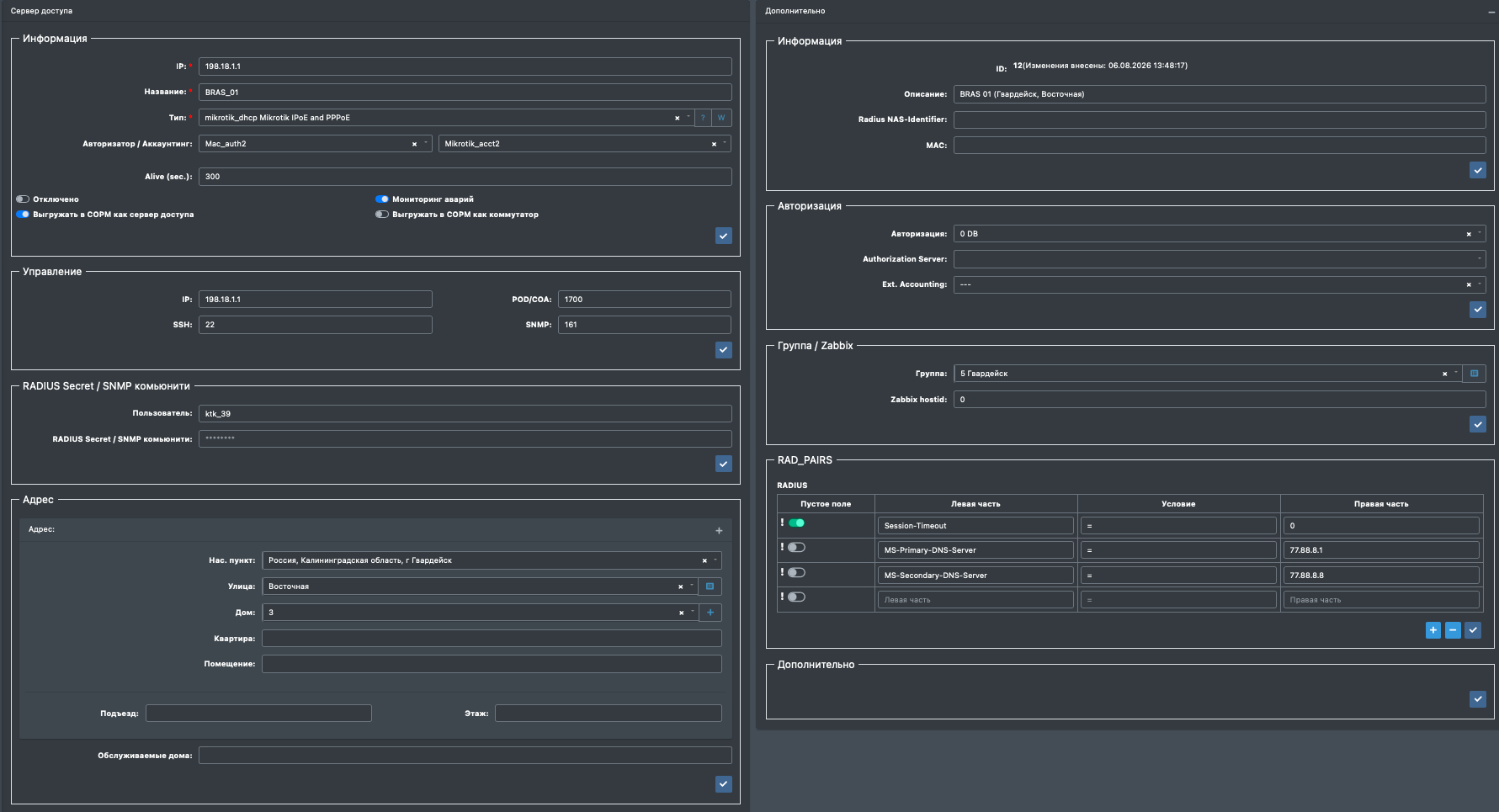This screenshot has height=812, width=1499.
Task: Toggle the Отключено switch
Action: 23,199
